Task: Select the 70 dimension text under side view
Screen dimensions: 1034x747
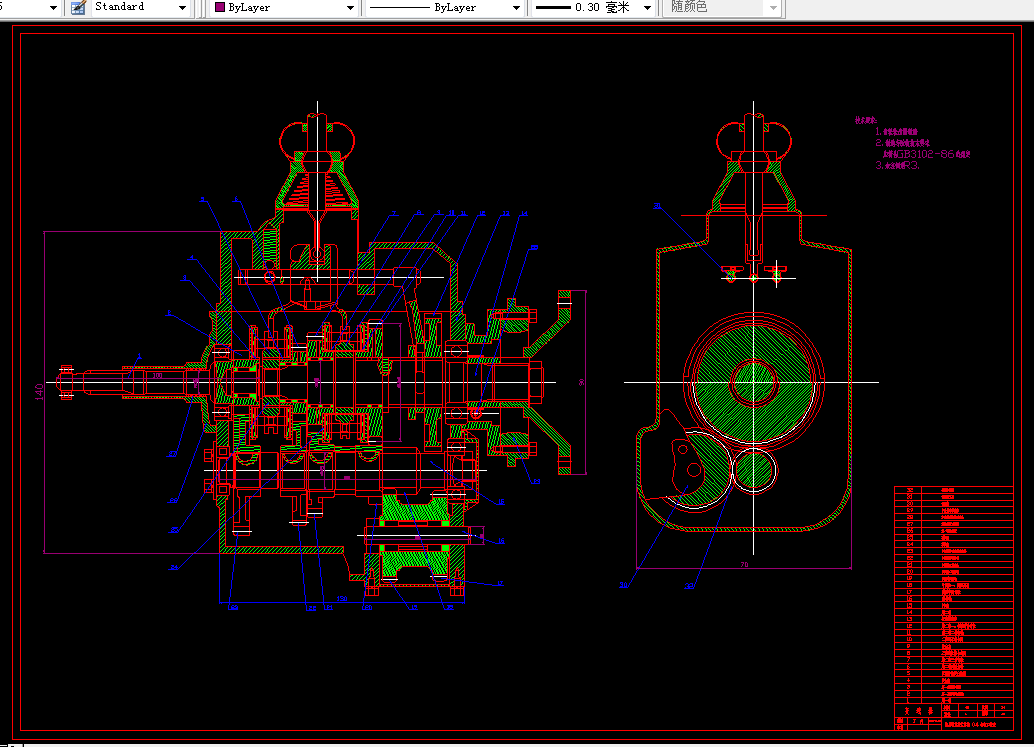Action: [745, 564]
